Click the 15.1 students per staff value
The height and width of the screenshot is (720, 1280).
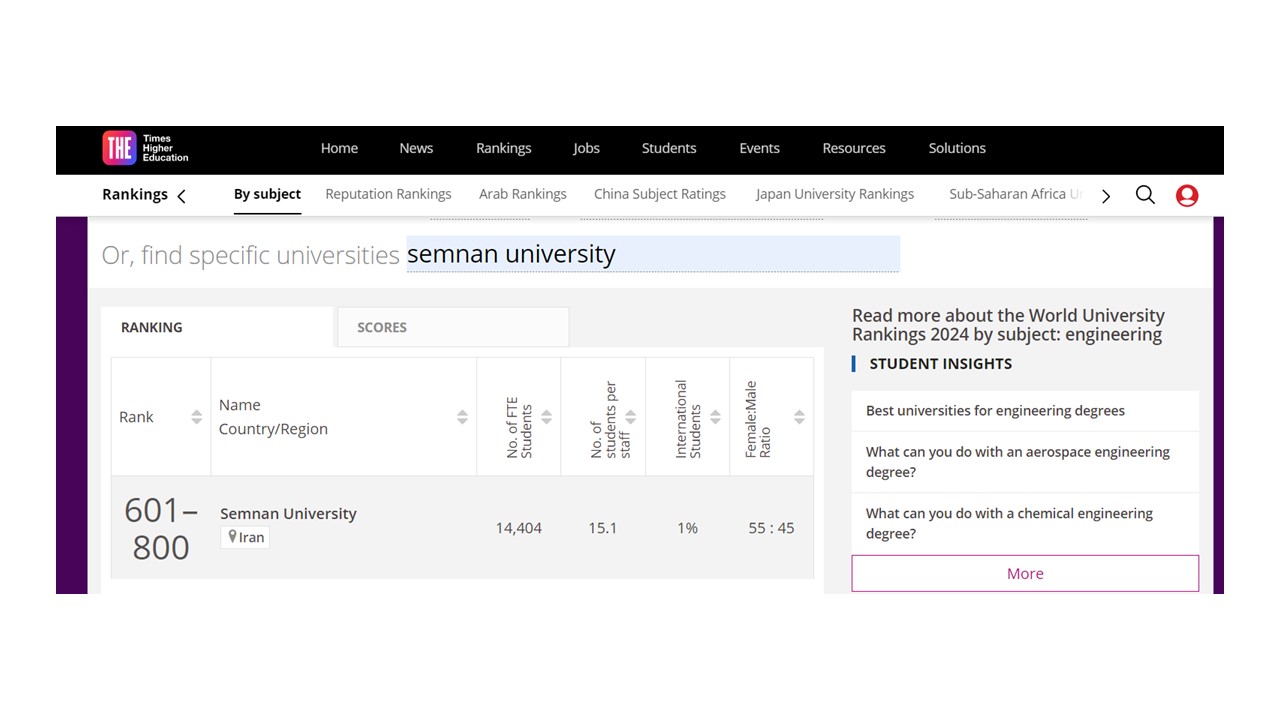click(603, 528)
